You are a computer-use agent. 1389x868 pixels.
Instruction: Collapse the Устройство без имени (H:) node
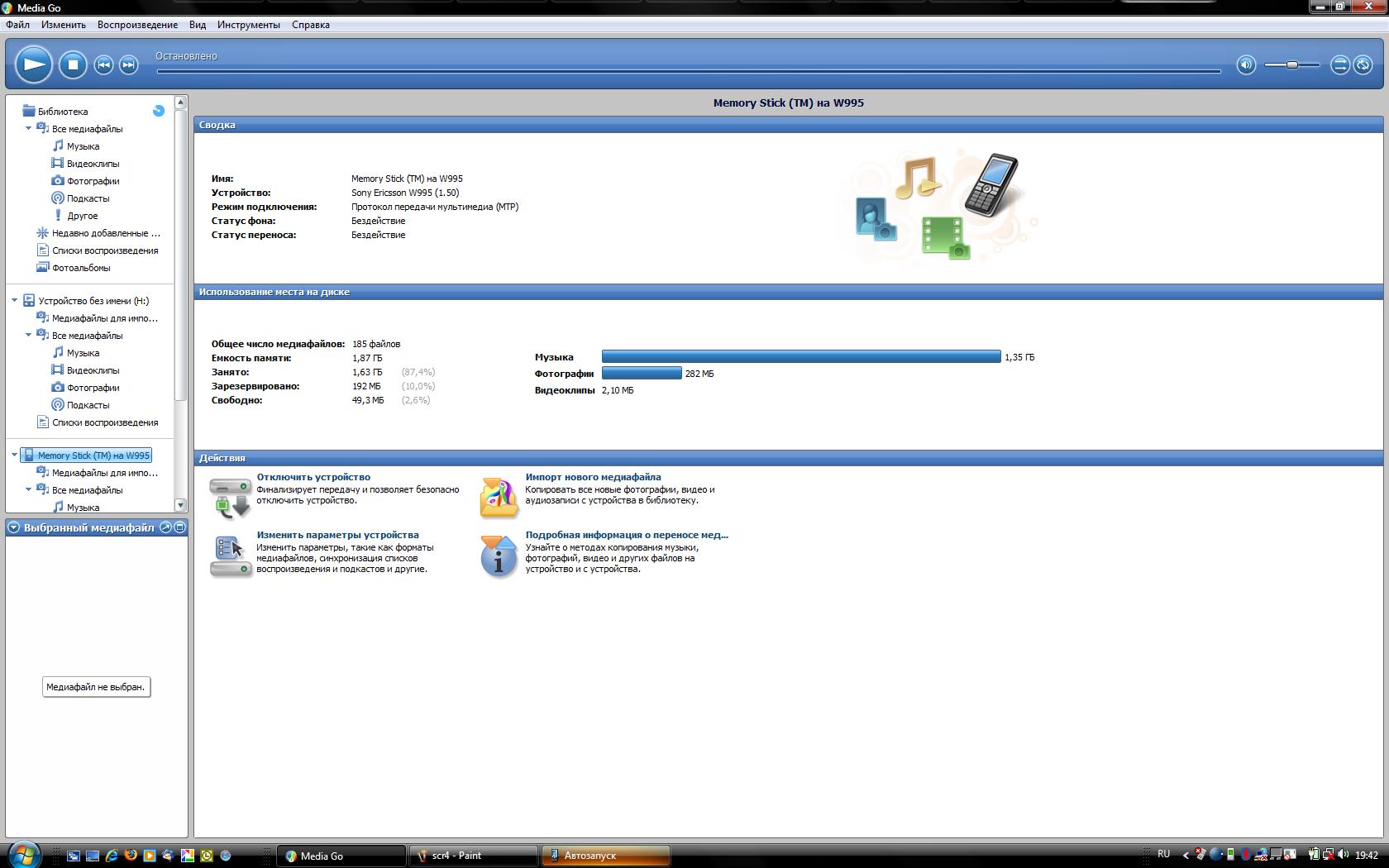pyautogui.click(x=14, y=301)
